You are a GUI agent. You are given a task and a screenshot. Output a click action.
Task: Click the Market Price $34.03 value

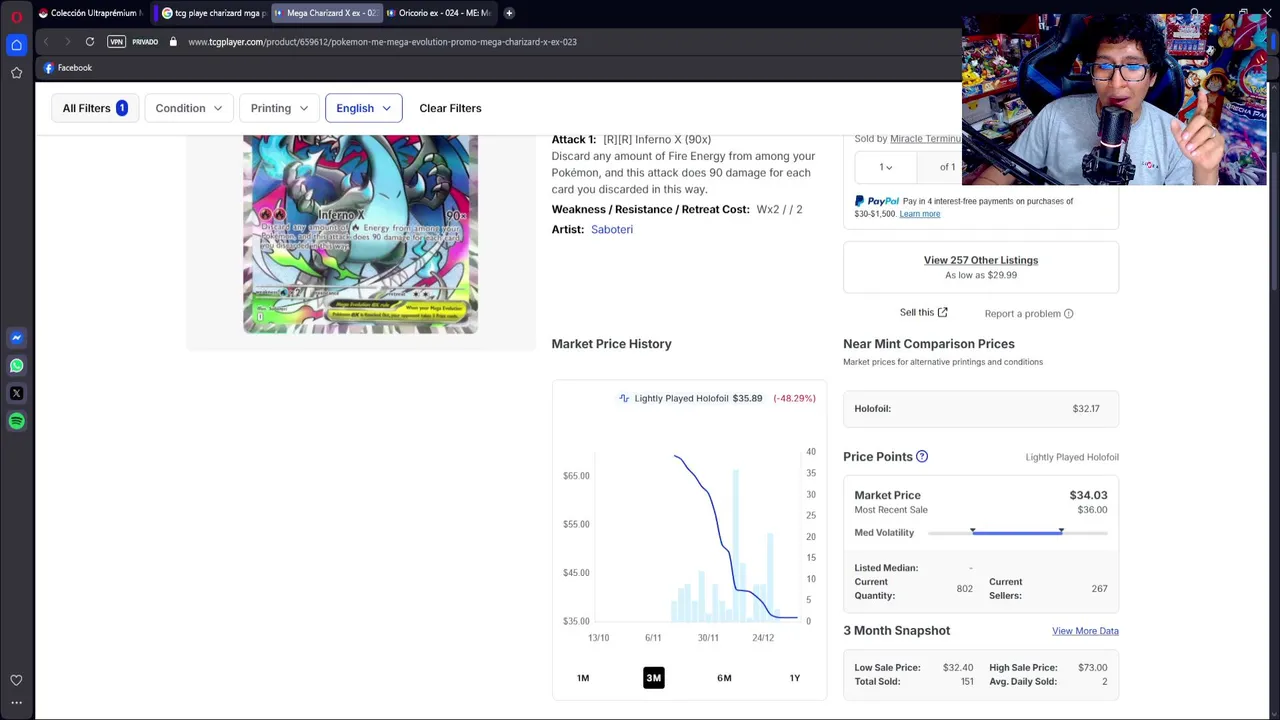tap(1088, 495)
